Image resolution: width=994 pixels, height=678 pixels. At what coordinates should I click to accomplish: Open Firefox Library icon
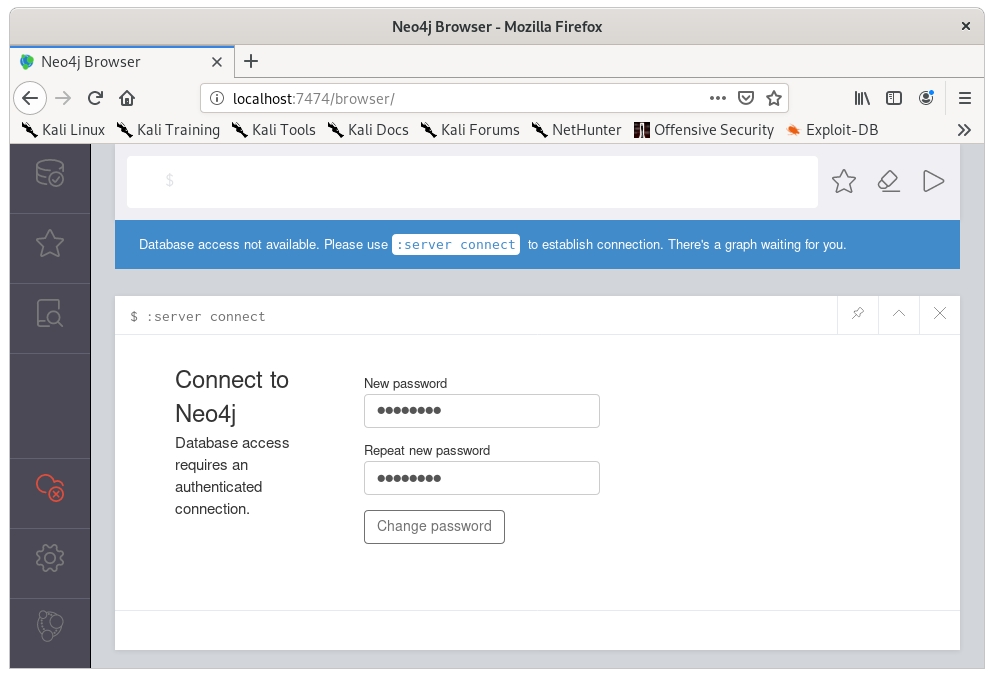point(862,98)
